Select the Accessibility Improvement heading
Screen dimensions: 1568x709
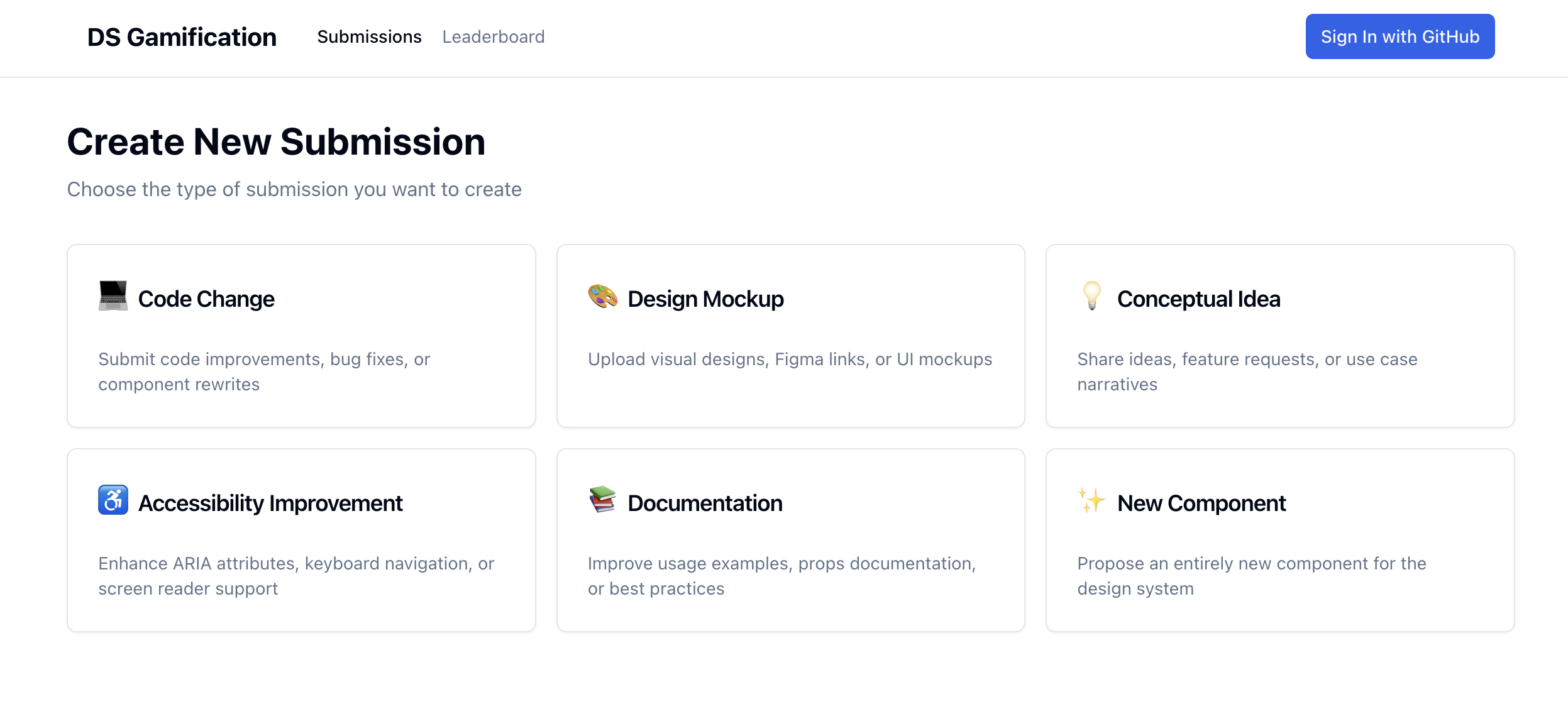(x=270, y=503)
